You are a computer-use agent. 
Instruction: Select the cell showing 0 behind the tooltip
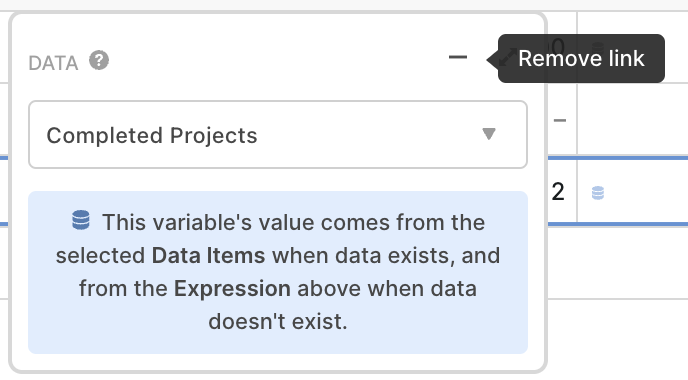click(x=562, y=47)
